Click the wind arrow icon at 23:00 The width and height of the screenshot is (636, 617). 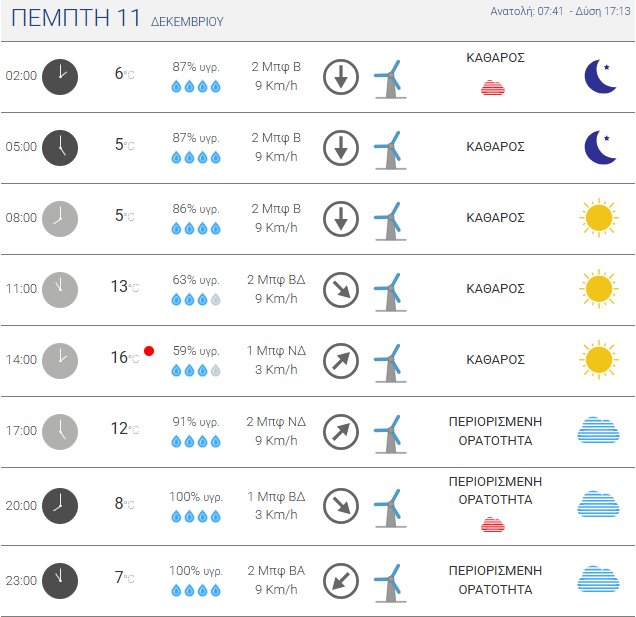click(x=341, y=580)
